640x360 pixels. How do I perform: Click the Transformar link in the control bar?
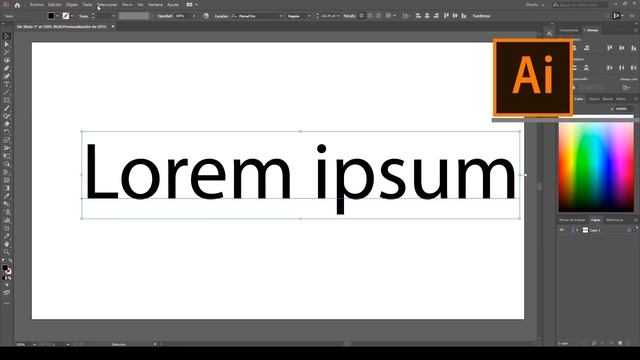(x=481, y=16)
